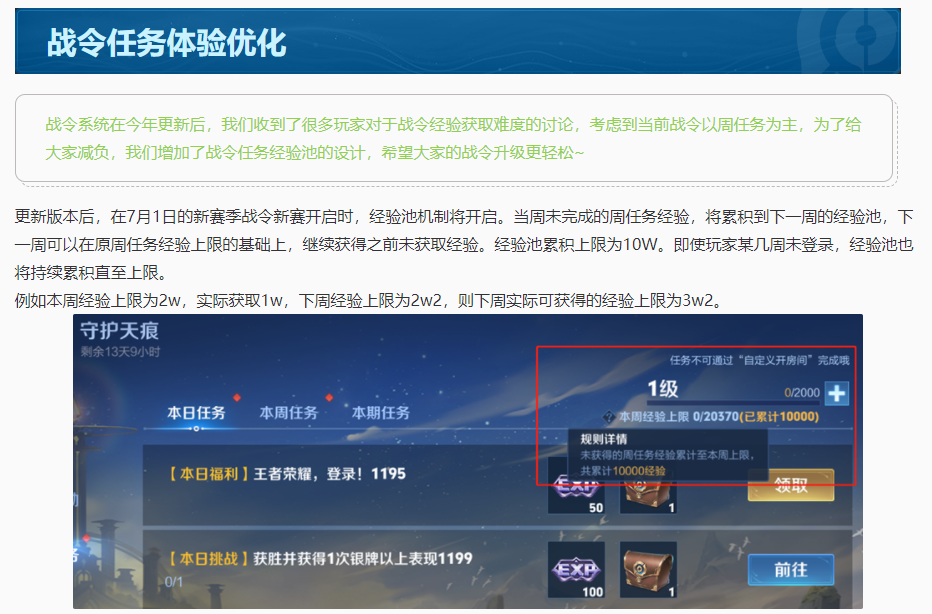Click the blue 前往 go button
Screen dimensions: 932x614
(791, 570)
